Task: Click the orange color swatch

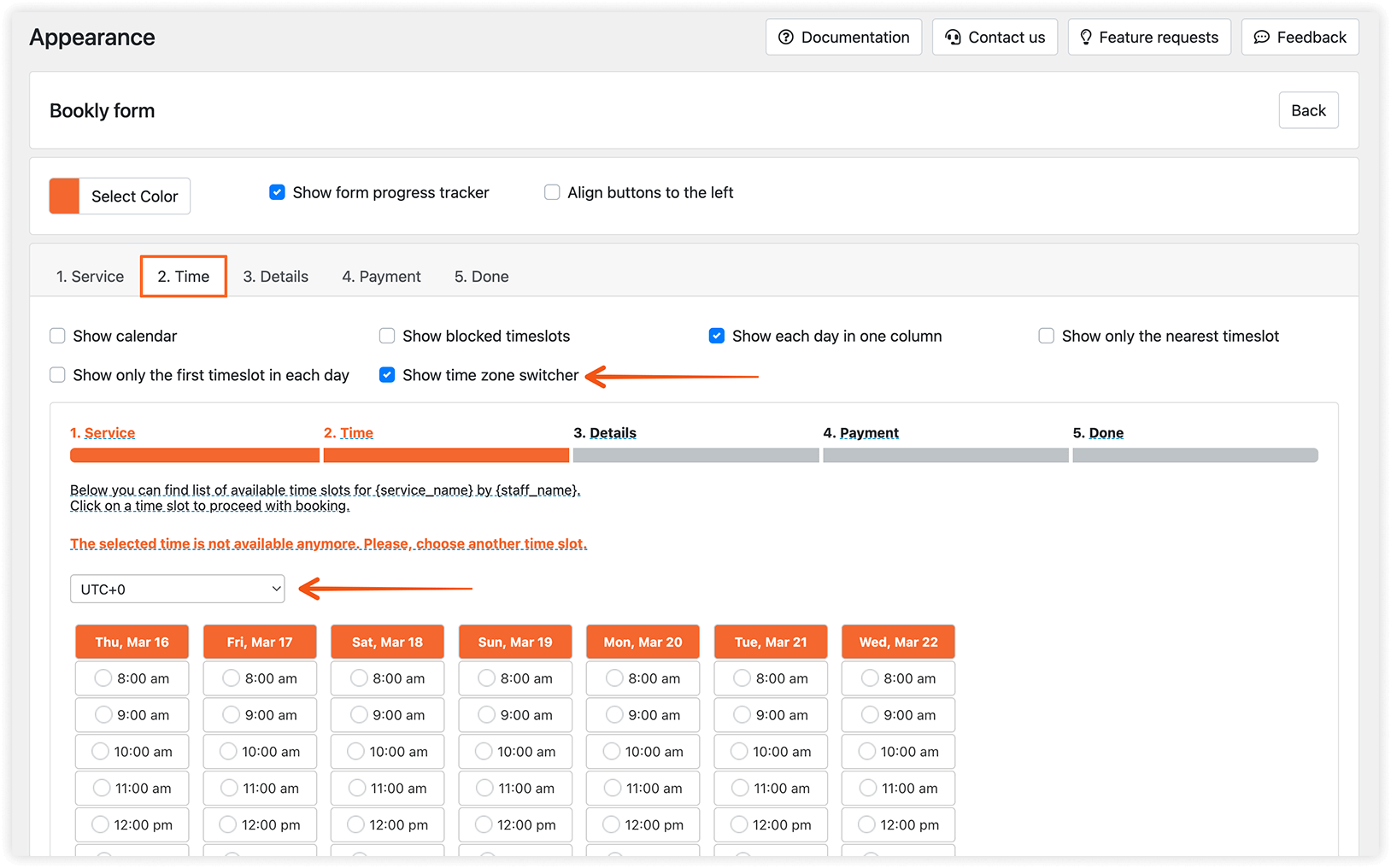Action: tap(64, 196)
